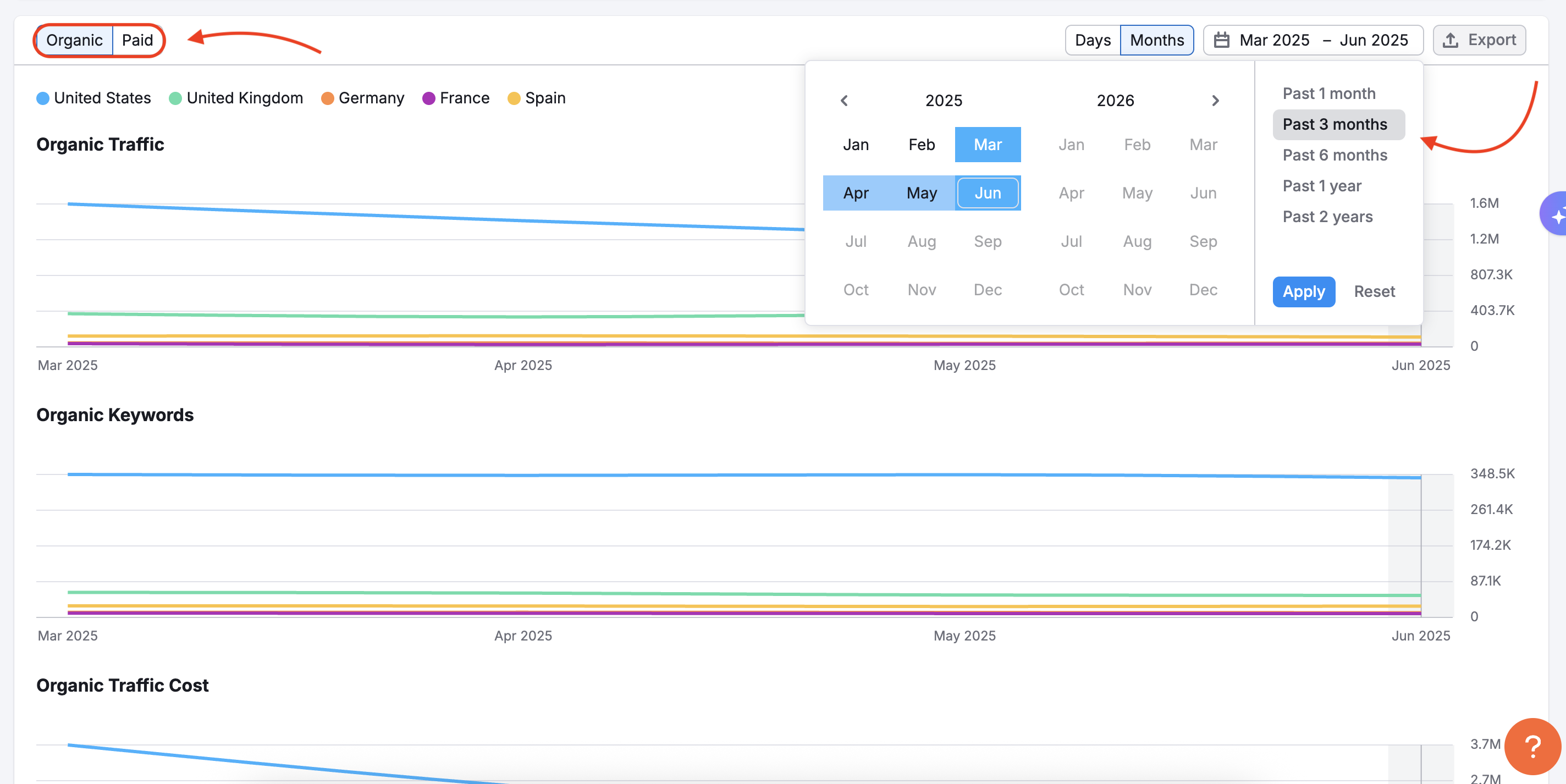Switch to Paid tab
This screenshot has width=1566, height=784.
point(137,40)
